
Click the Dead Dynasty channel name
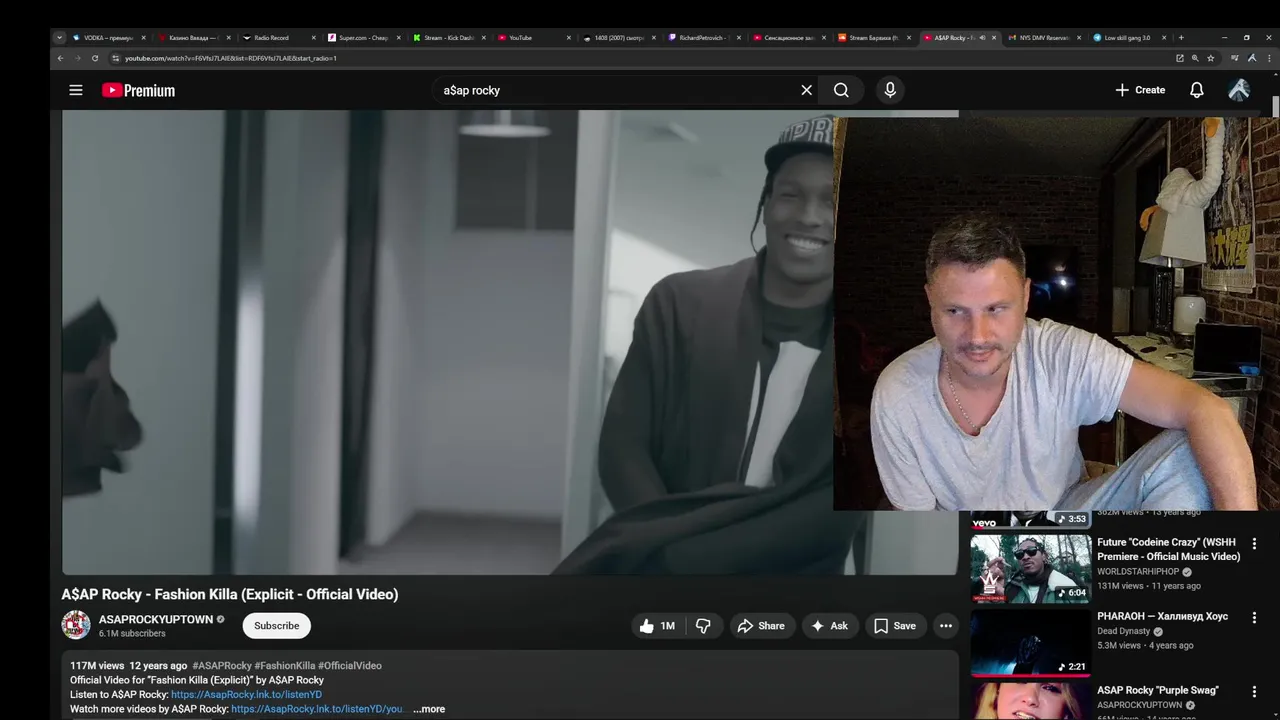pyautogui.click(x=1124, y=632)
